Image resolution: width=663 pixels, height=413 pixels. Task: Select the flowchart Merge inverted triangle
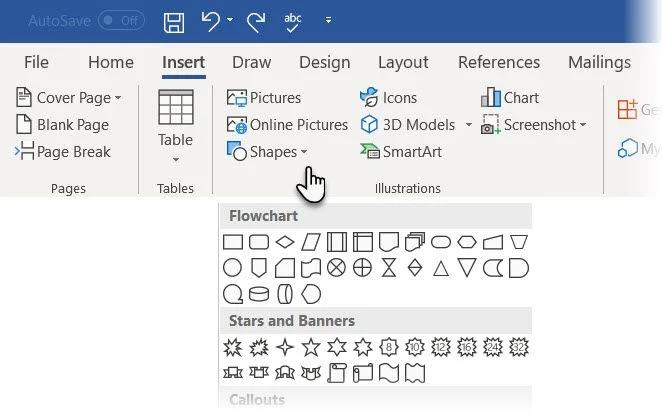tap(467, 268)
